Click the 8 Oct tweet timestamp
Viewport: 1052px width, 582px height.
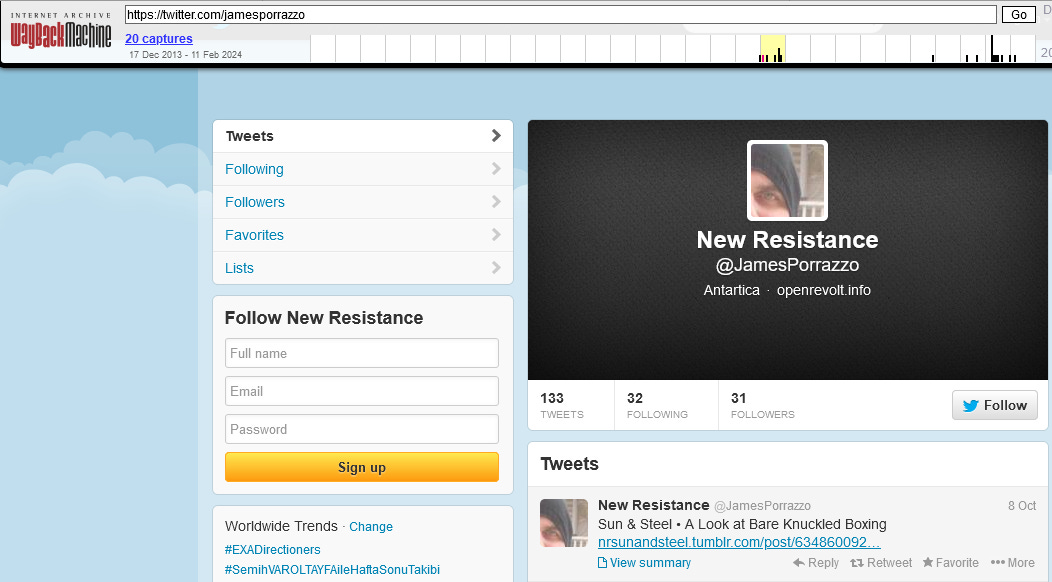click(x=1022, y=505)
